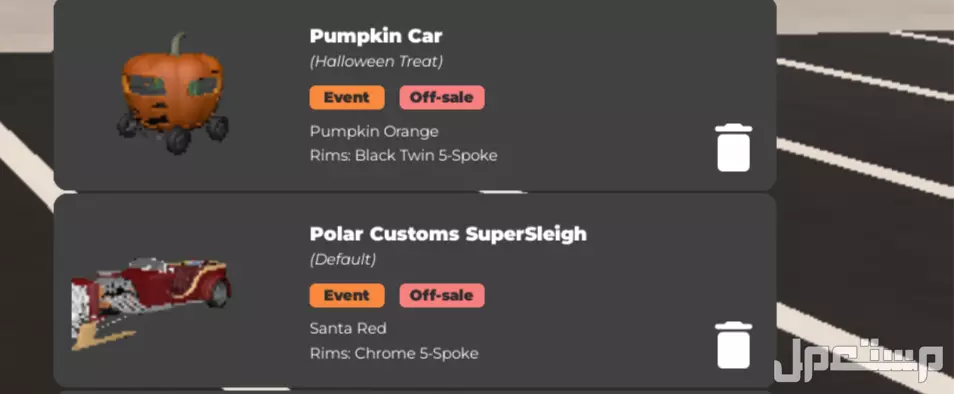Screen dimensions: 954x394
Task: Click the SuperSleigh vehicle thumbnail image
Action: point(151,303)
